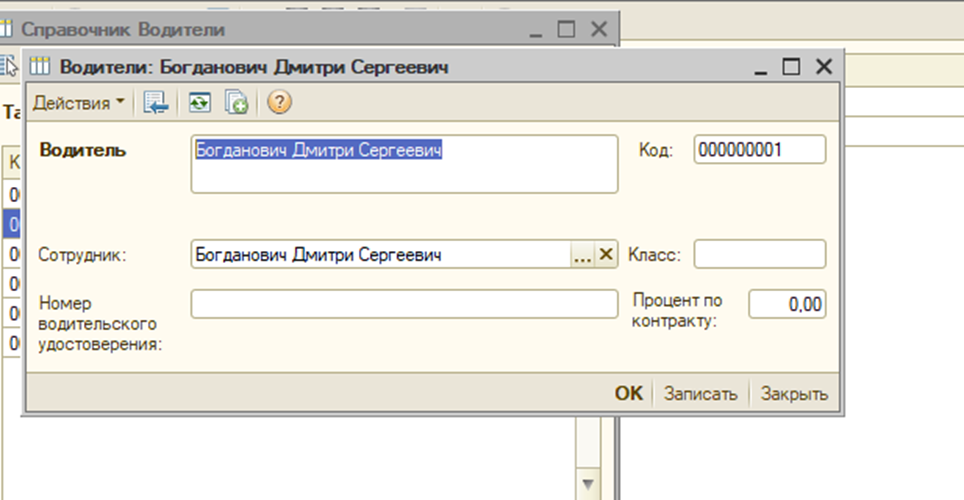The height and width of the screenshot is (500, 964).
Task: Click the find-in-list toolbar icon
Action: [156, 102]
